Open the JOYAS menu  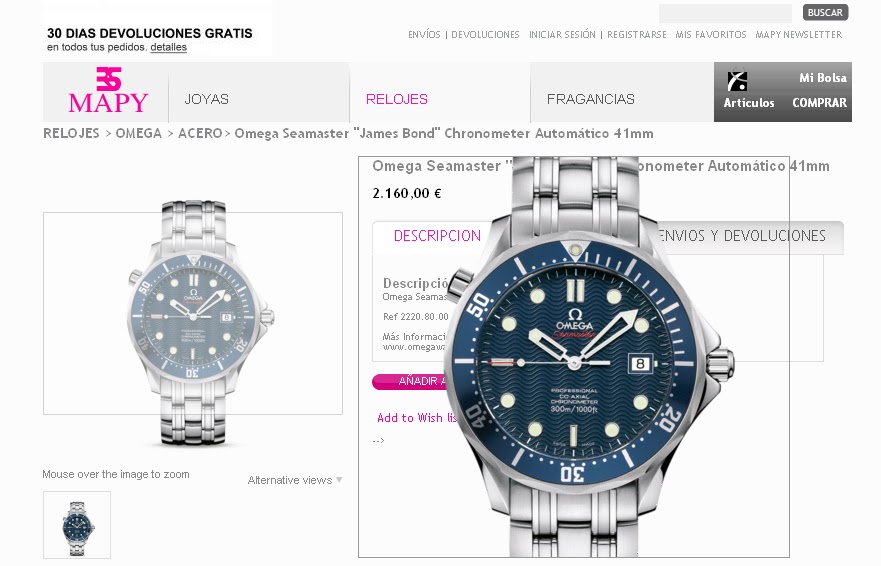[206, 99]
